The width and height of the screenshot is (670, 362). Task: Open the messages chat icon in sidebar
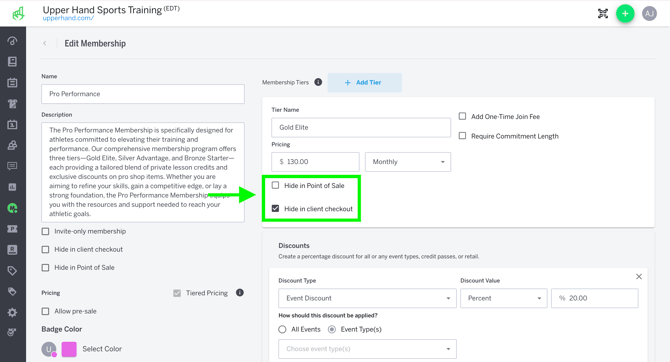tap(12, 166)
